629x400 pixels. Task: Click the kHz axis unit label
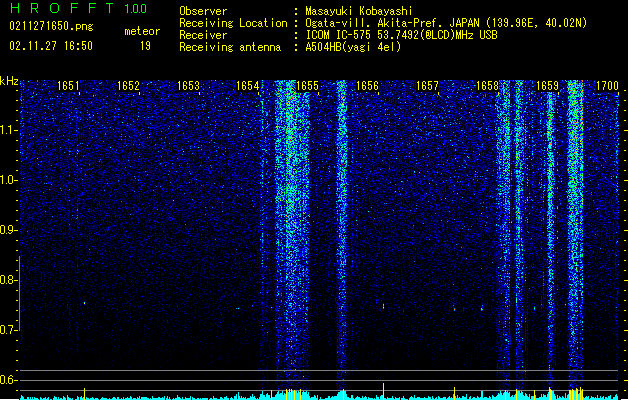point(9,81)
